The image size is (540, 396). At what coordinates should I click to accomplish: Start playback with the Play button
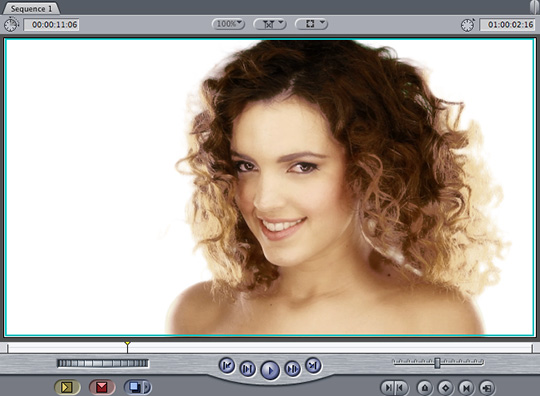(270, 371)
